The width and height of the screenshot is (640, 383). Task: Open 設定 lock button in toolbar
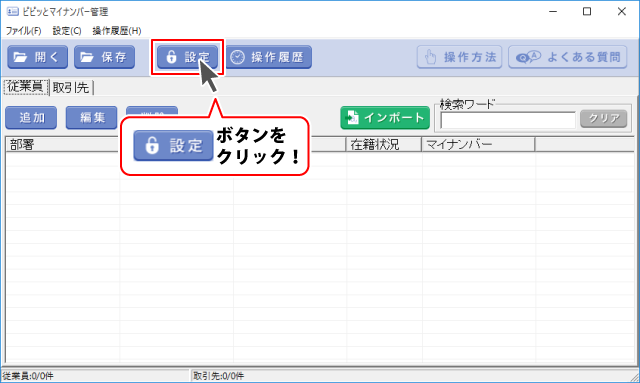click(187, 57)
